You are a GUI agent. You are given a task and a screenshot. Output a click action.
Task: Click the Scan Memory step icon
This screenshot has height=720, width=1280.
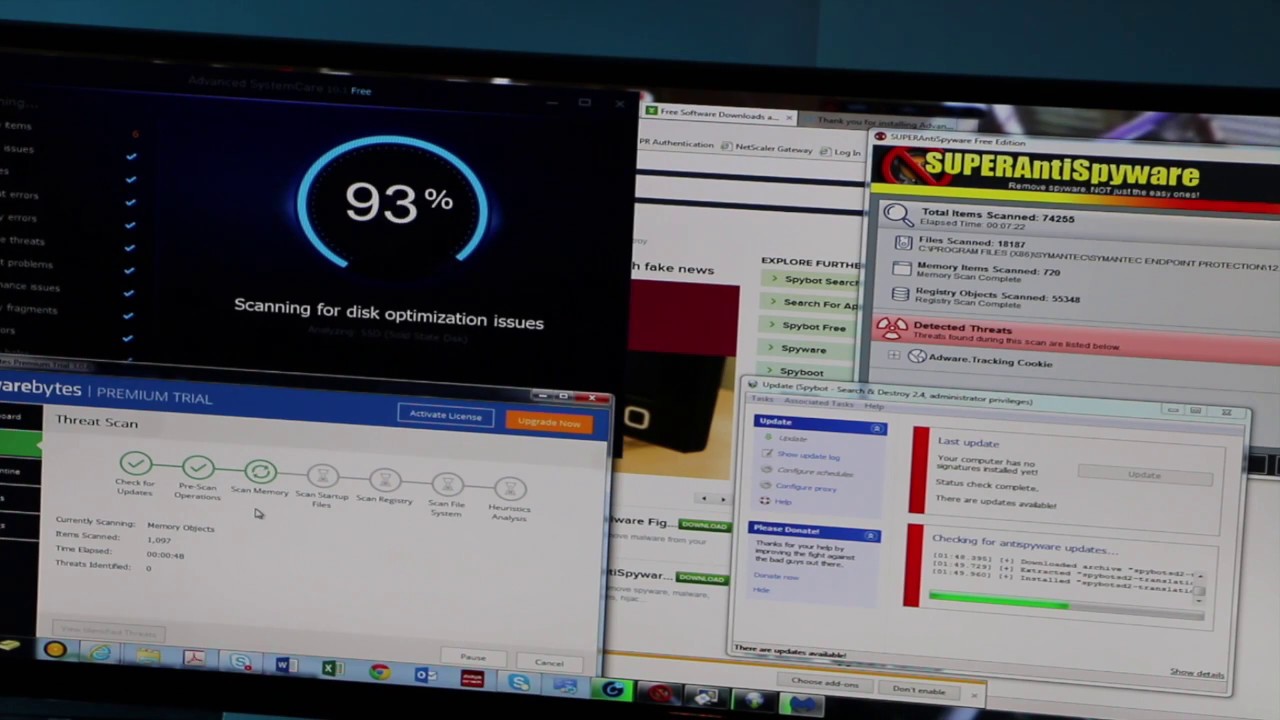point(260,472)
